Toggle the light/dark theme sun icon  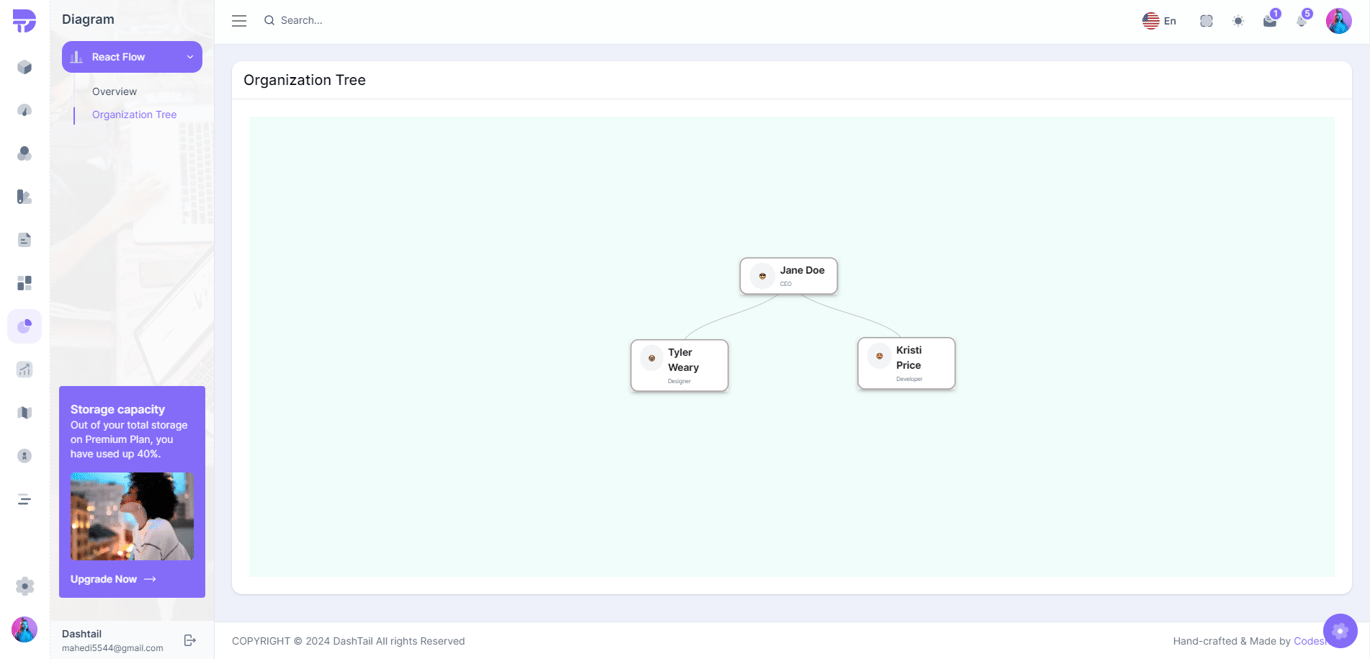coord(1238,21)
